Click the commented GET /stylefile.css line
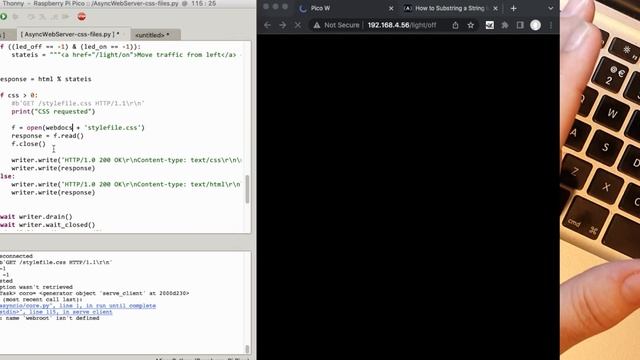 [x=78, y=103]
